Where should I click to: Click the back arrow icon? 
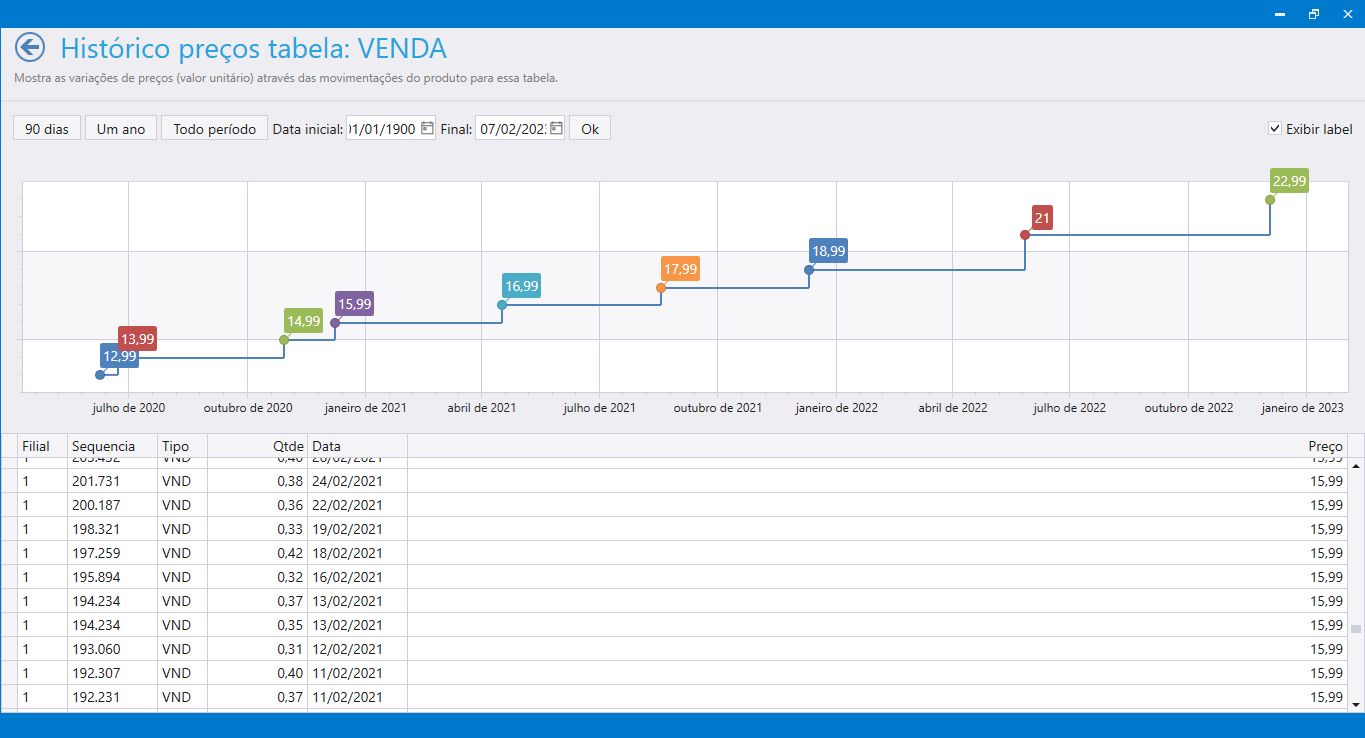click(x=30, y=48)
